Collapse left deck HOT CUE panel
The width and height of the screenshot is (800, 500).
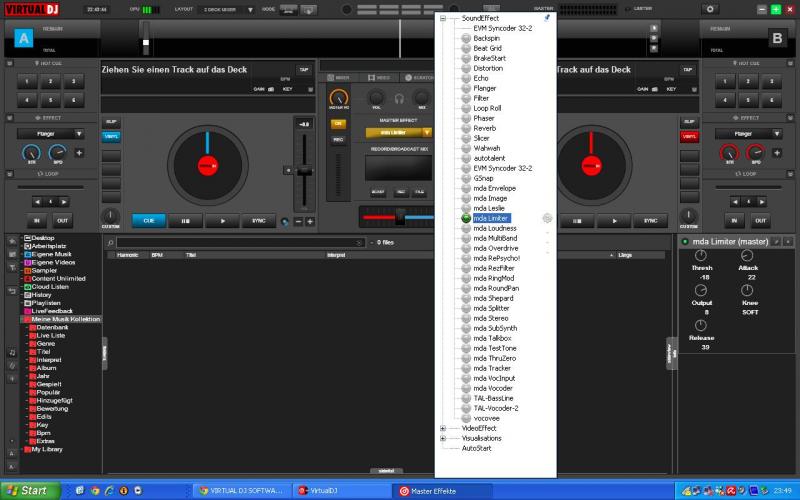(x=10, y=63)
